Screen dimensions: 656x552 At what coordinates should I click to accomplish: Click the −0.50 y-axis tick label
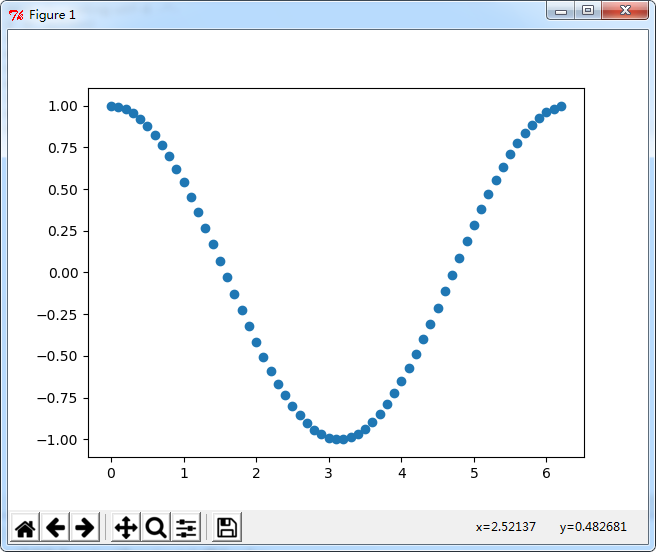[x=57, y=356]
